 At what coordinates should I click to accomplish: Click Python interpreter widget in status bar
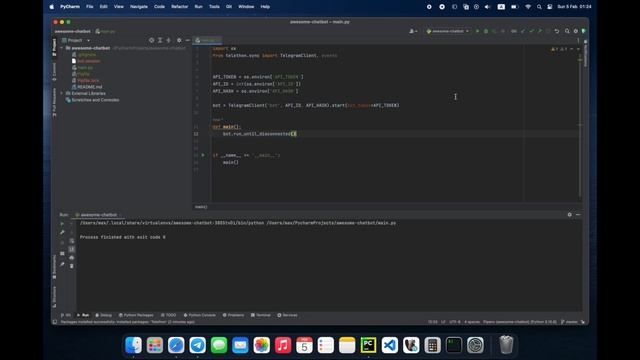coord(520,322)
